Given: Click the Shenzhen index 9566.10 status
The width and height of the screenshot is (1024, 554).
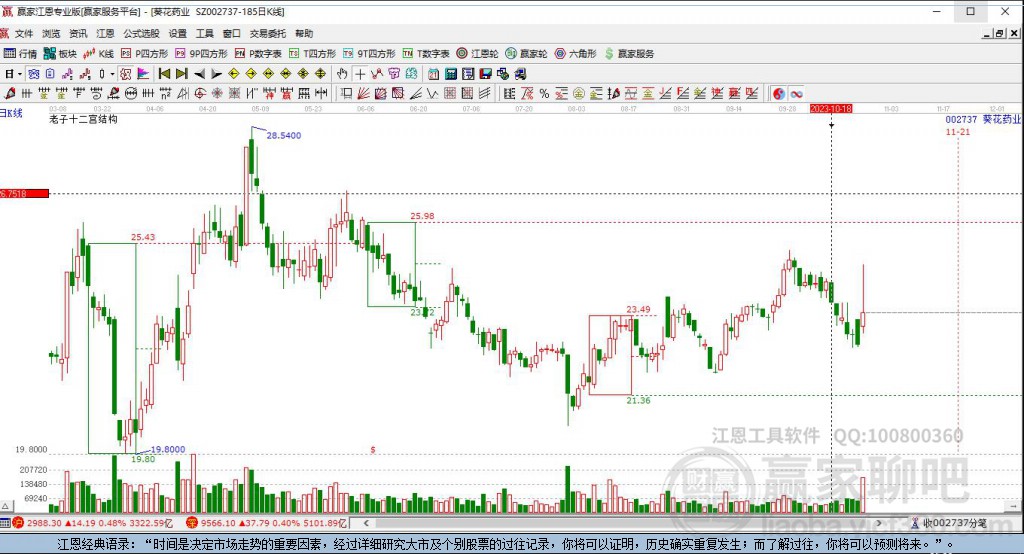Looking at the screenshot, I should (266, 523).
